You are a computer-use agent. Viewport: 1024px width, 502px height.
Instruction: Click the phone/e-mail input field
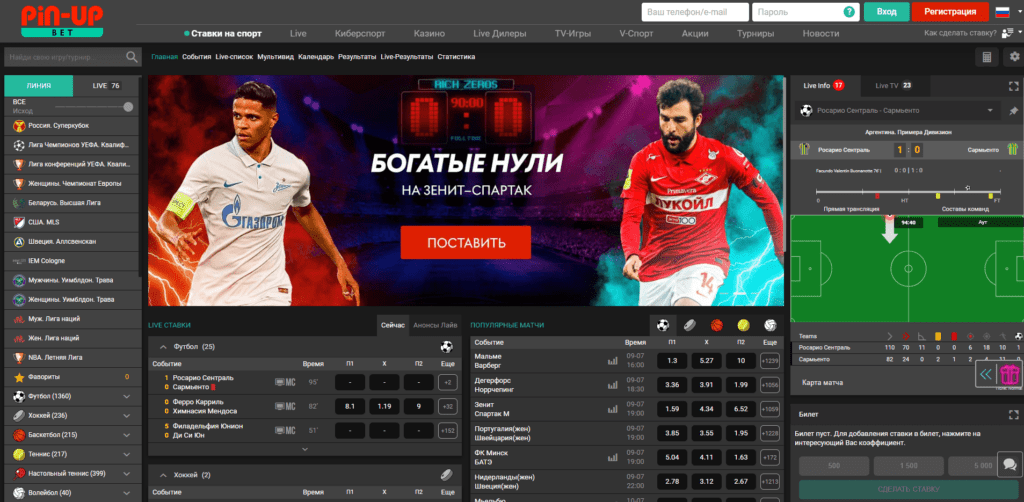pyautogui.click(x=695, y=12)
